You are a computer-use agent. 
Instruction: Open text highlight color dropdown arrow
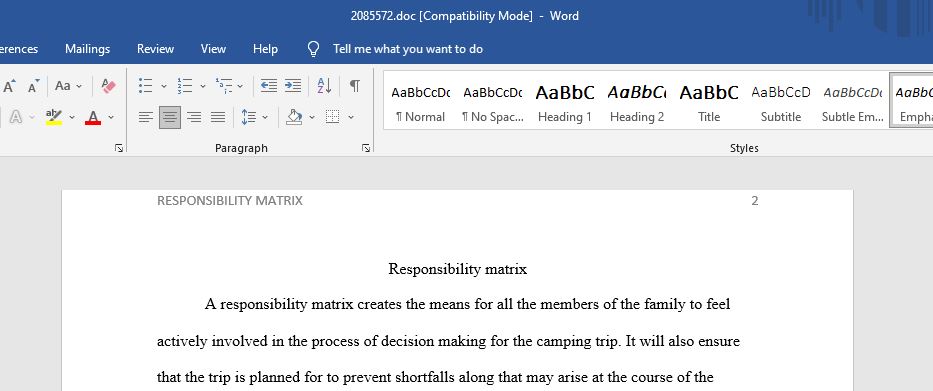point(72,117)
